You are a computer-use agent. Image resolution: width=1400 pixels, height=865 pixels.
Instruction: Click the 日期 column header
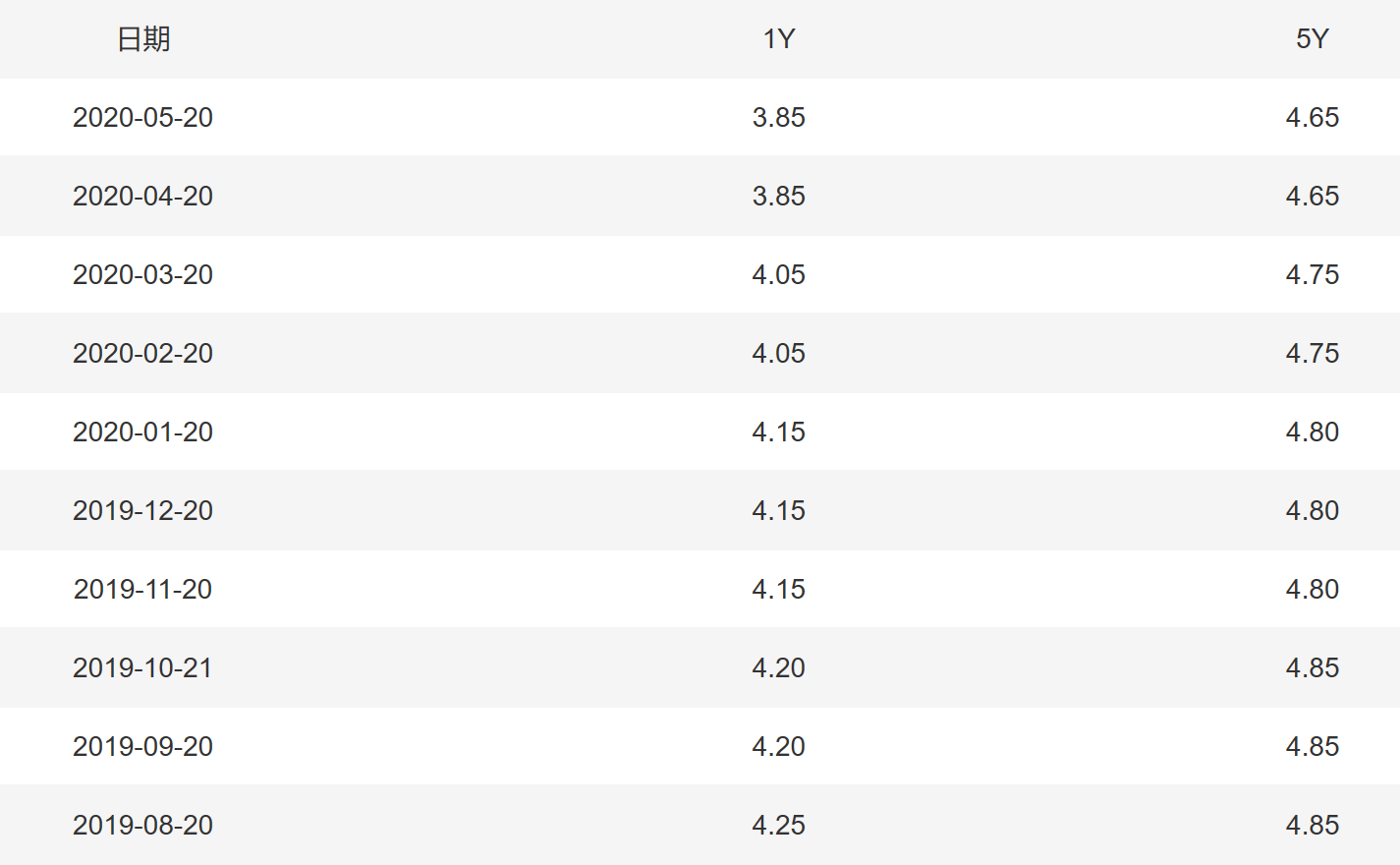pyautogui.click(x=143, y=39)
